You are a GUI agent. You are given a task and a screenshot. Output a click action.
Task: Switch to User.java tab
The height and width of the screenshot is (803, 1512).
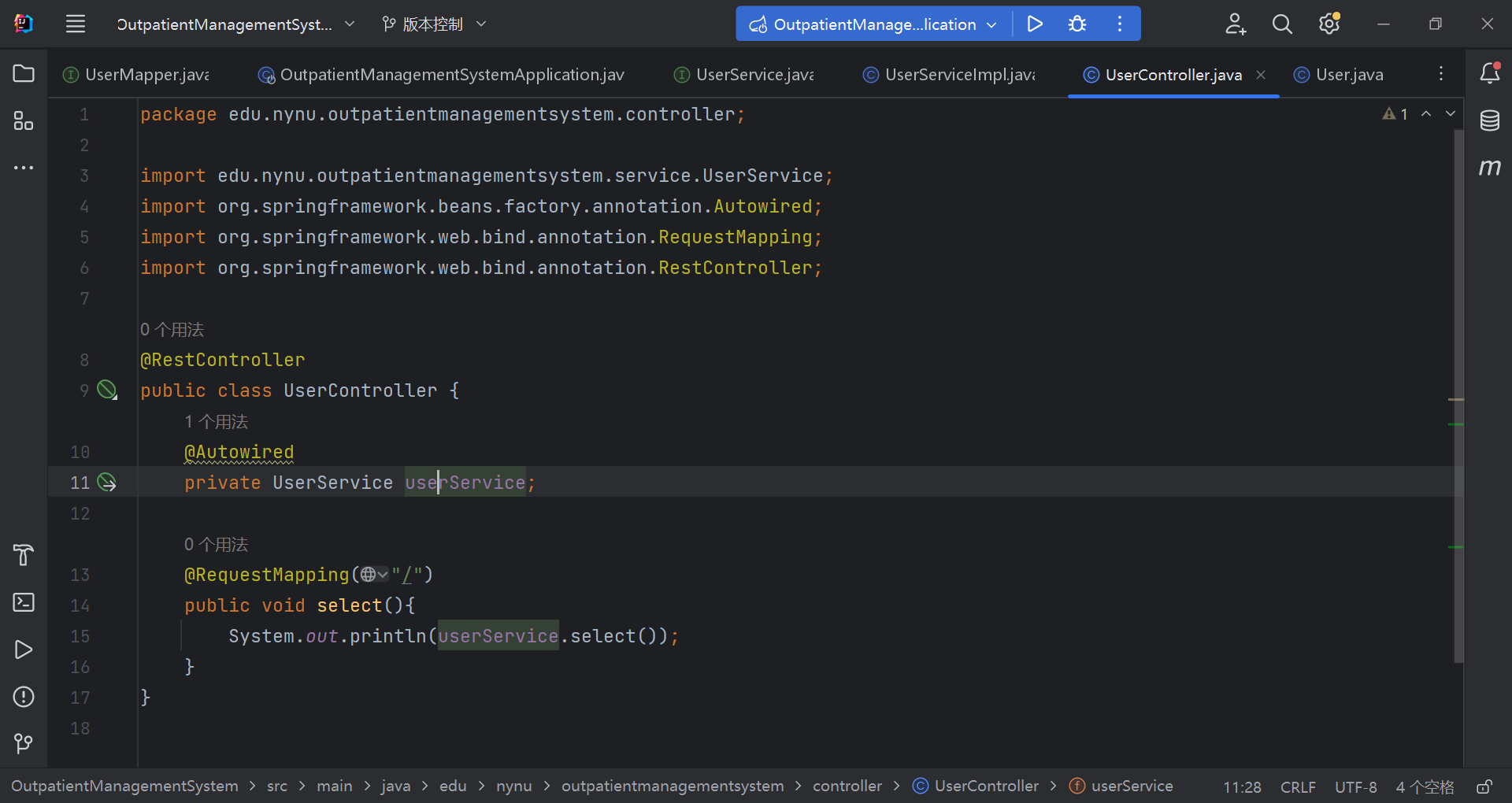(1339, 75)
